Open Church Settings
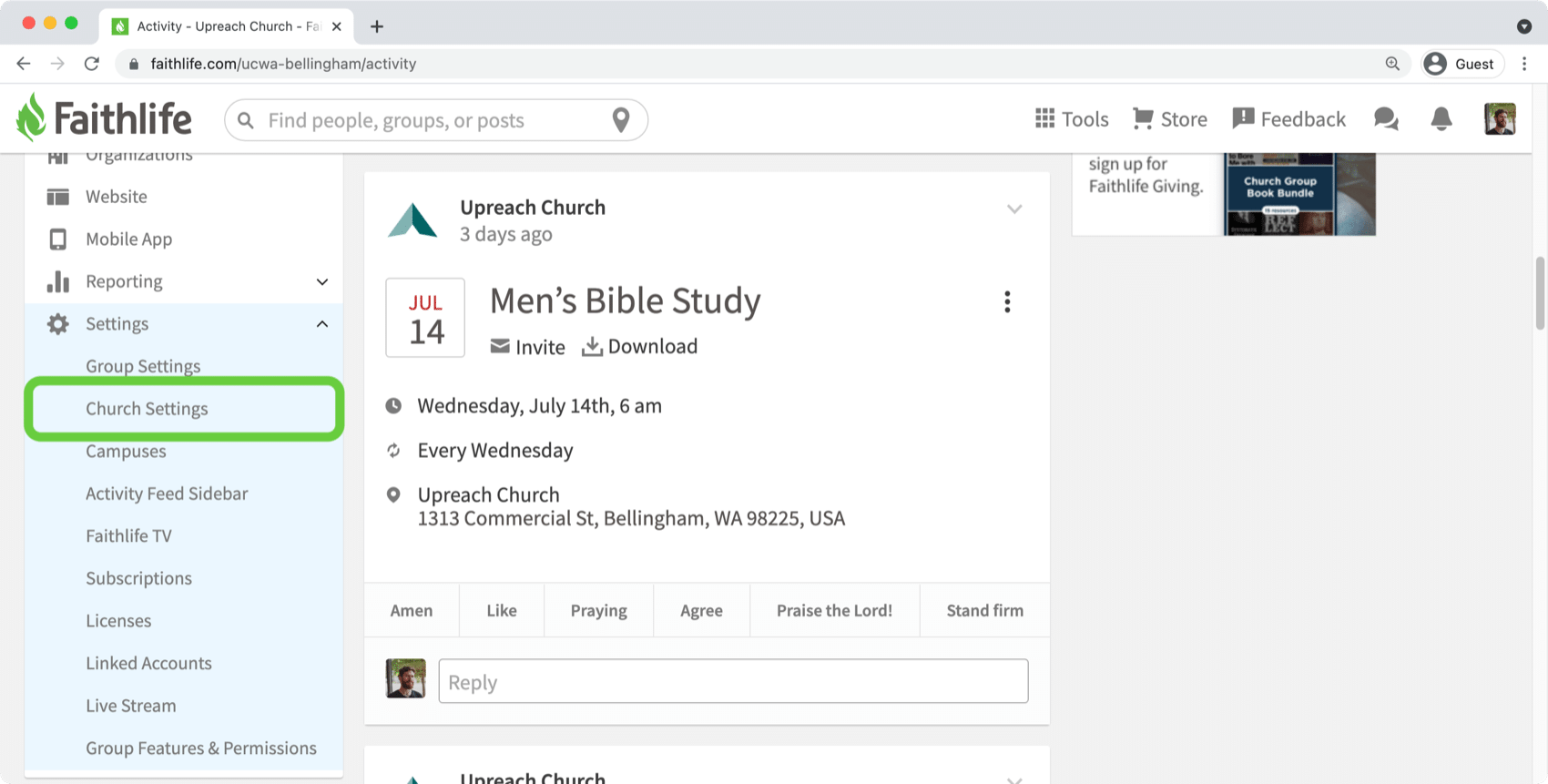The height and width of the screenshot is (784, 1548). tap(147, 409)
